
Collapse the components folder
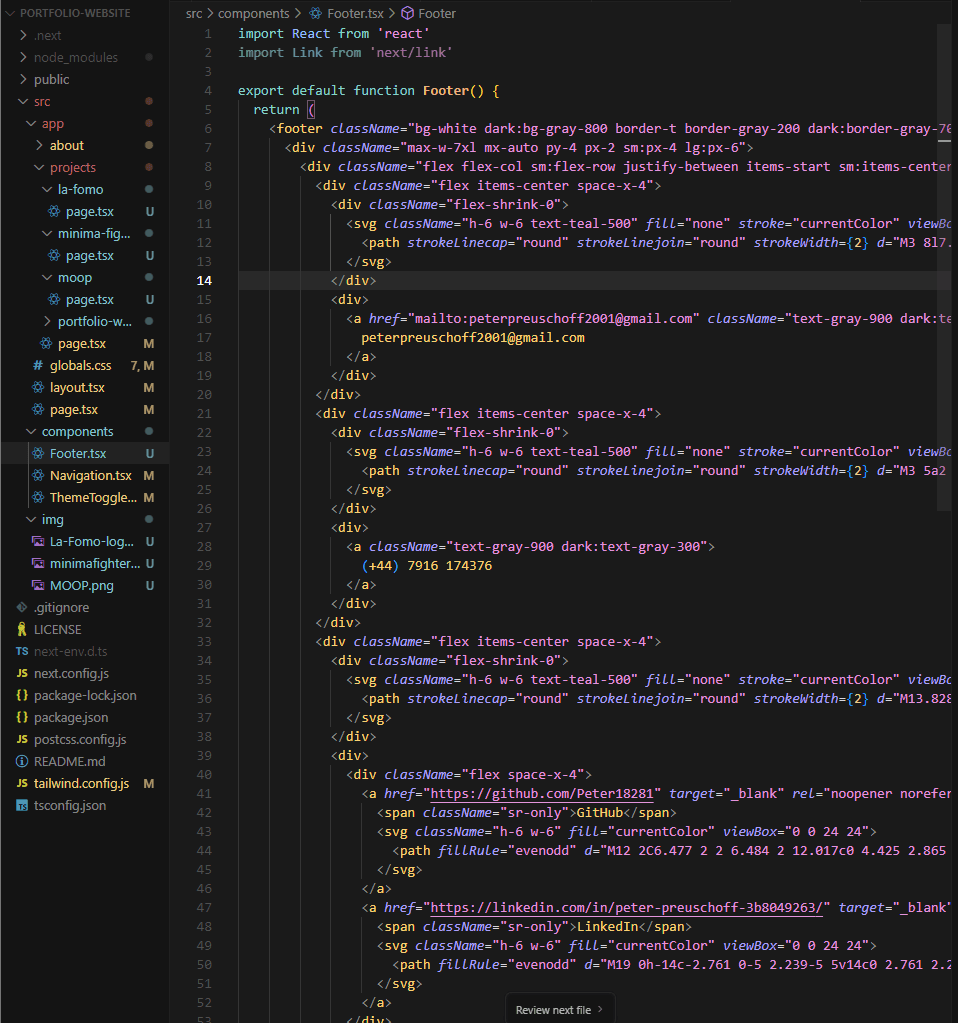click(x=31, y=431)
